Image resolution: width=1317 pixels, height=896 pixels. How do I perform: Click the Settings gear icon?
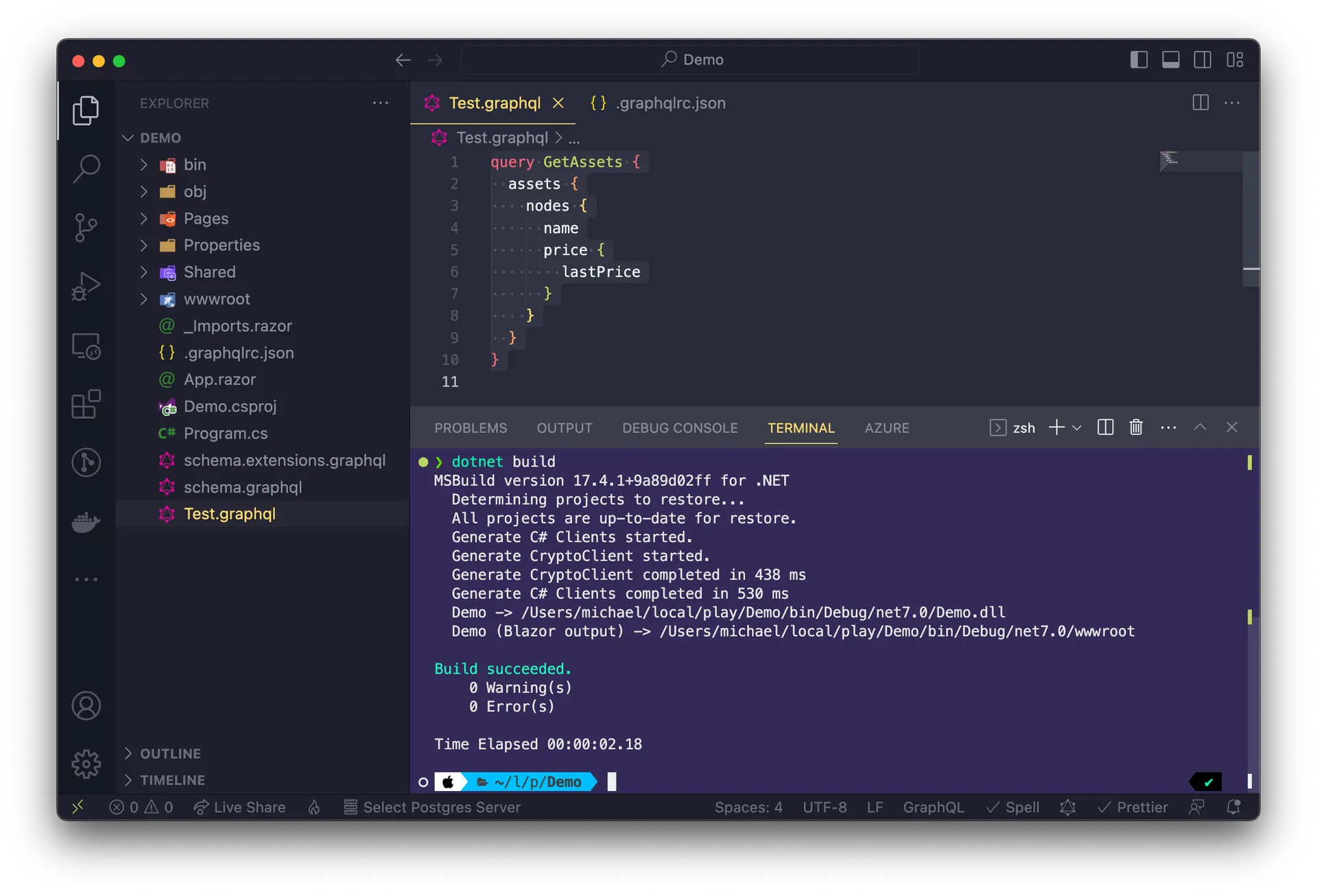coord(86,764)
